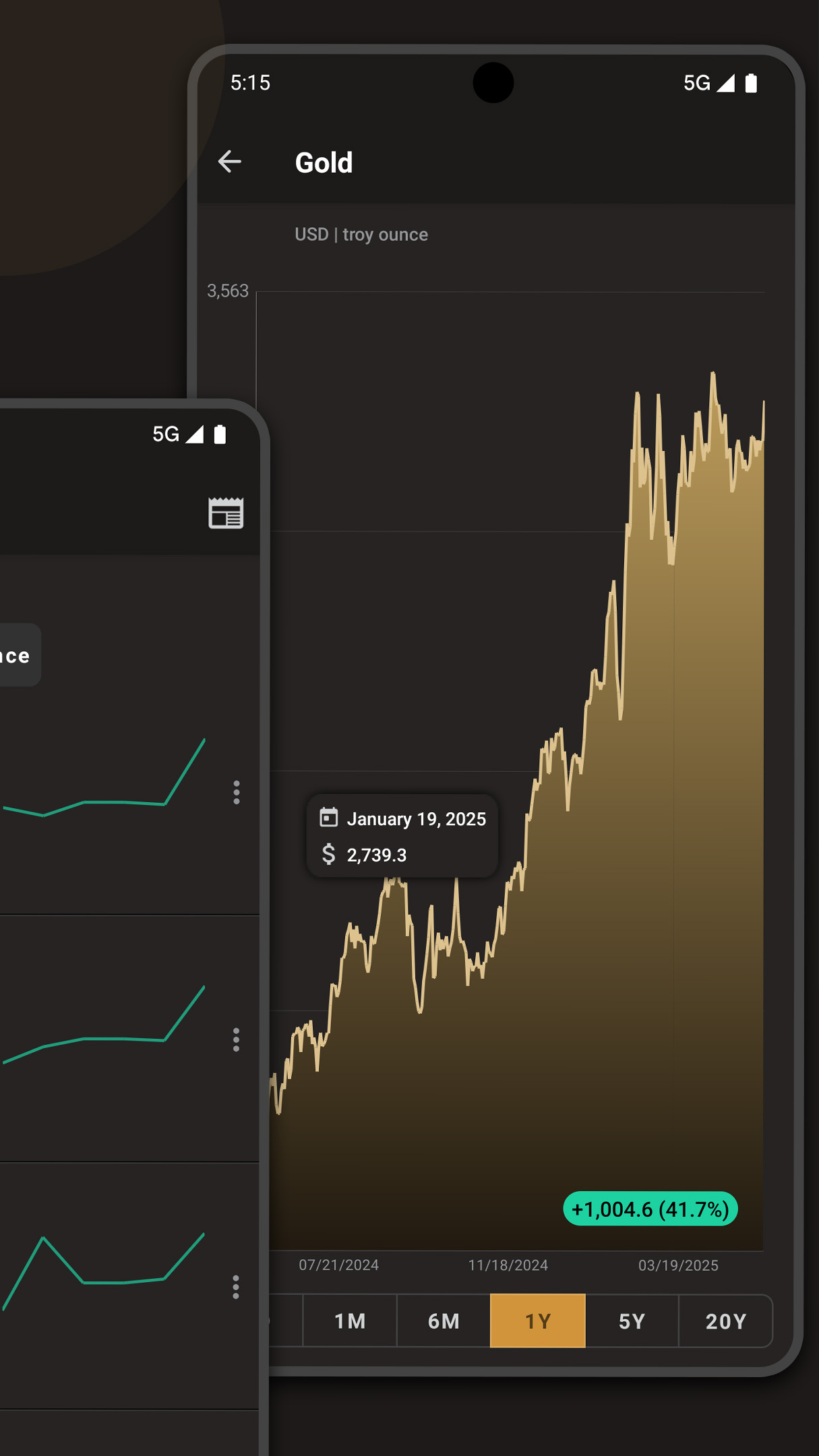The image size is (819, 1456).
Task: Tap the battery icon on the left phone
Action: 220,434
